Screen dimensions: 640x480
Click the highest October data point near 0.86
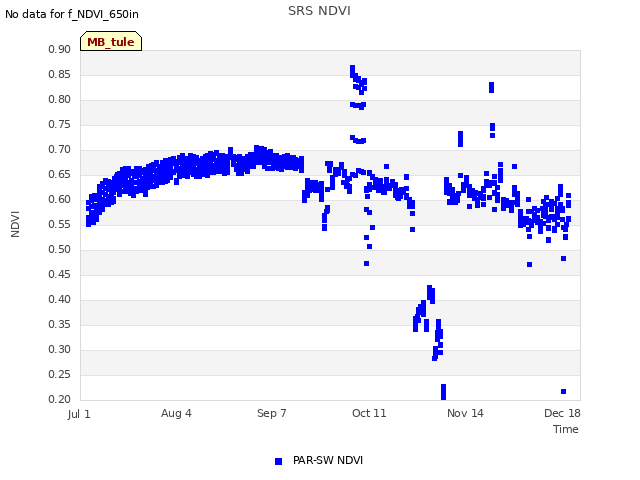point(353,69)
